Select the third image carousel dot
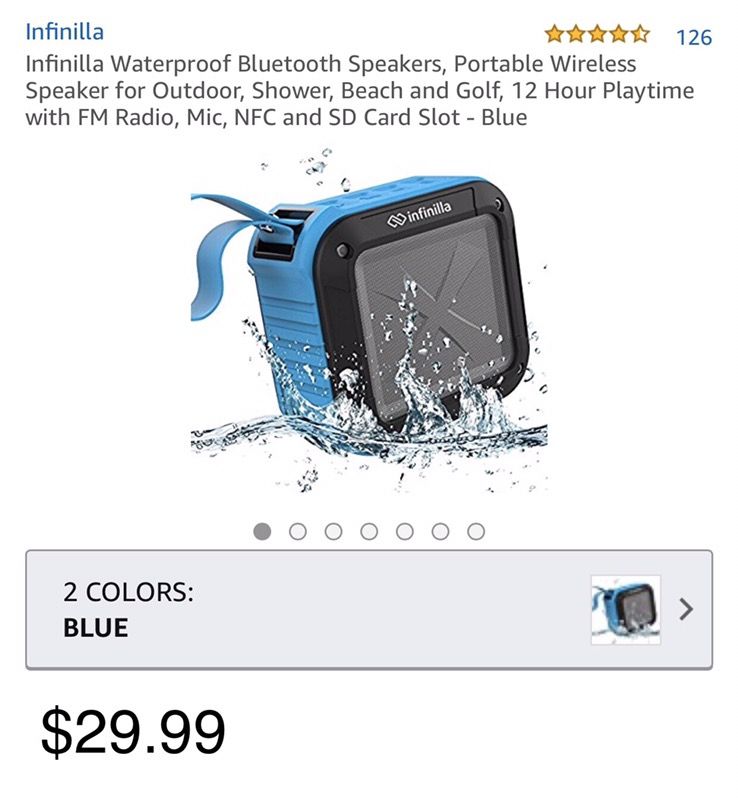Screen dimensions: 738x800 pos(333,532)
